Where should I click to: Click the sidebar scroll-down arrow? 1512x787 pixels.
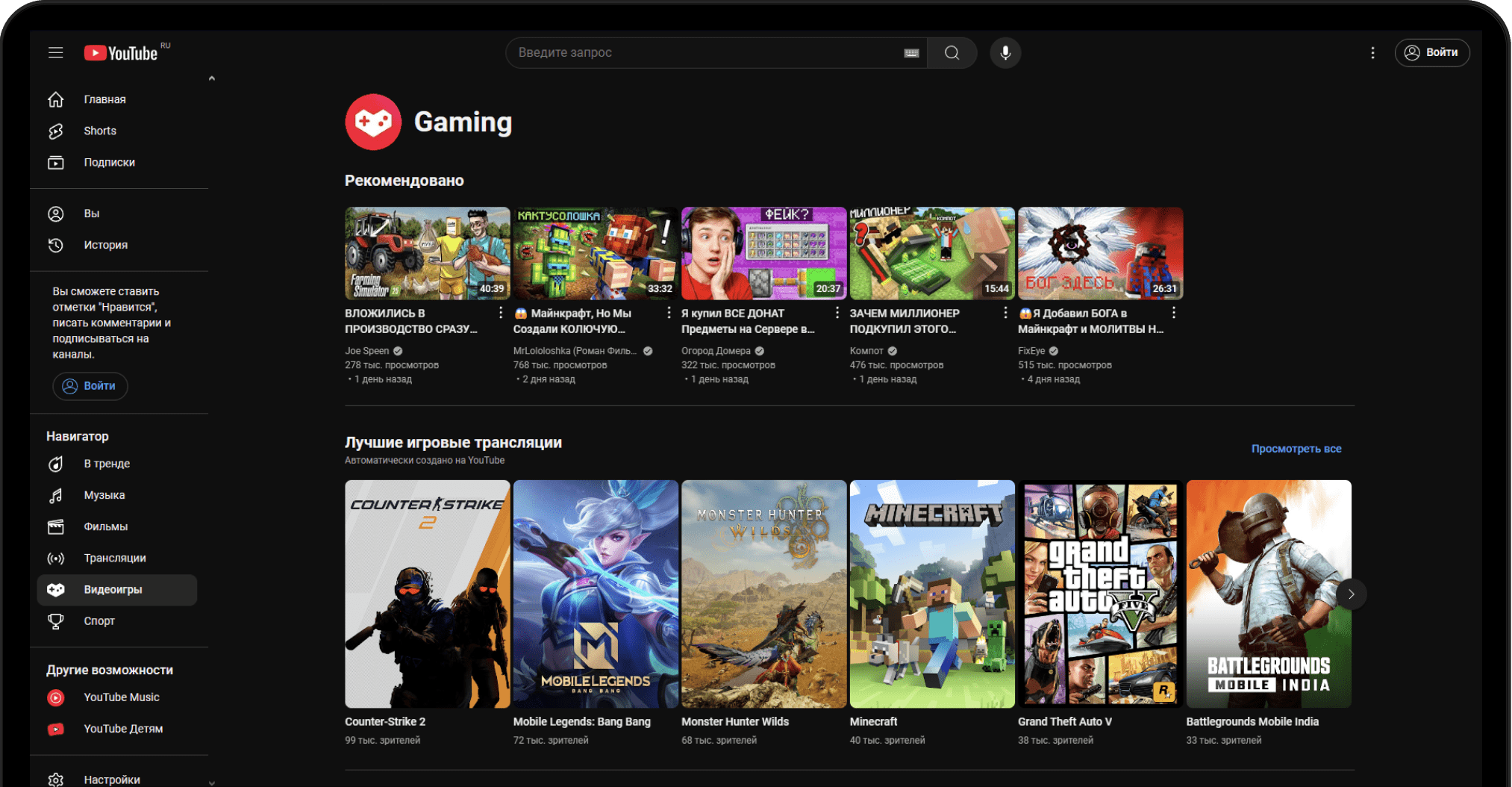212,782
